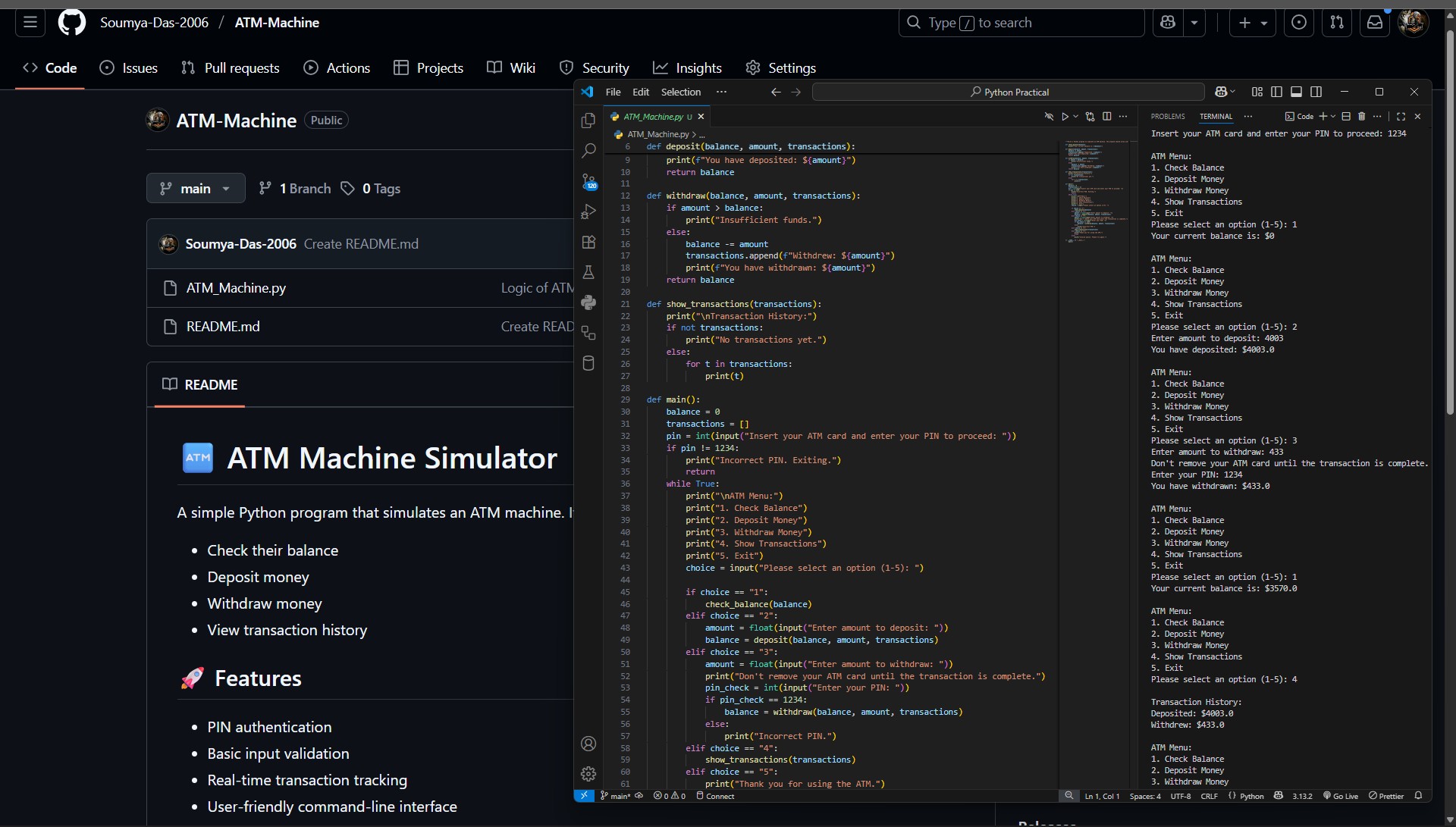Toggle Go Live server in status bar
1456x827 pixels.
pyautogui.click(x=1341, y=796)
